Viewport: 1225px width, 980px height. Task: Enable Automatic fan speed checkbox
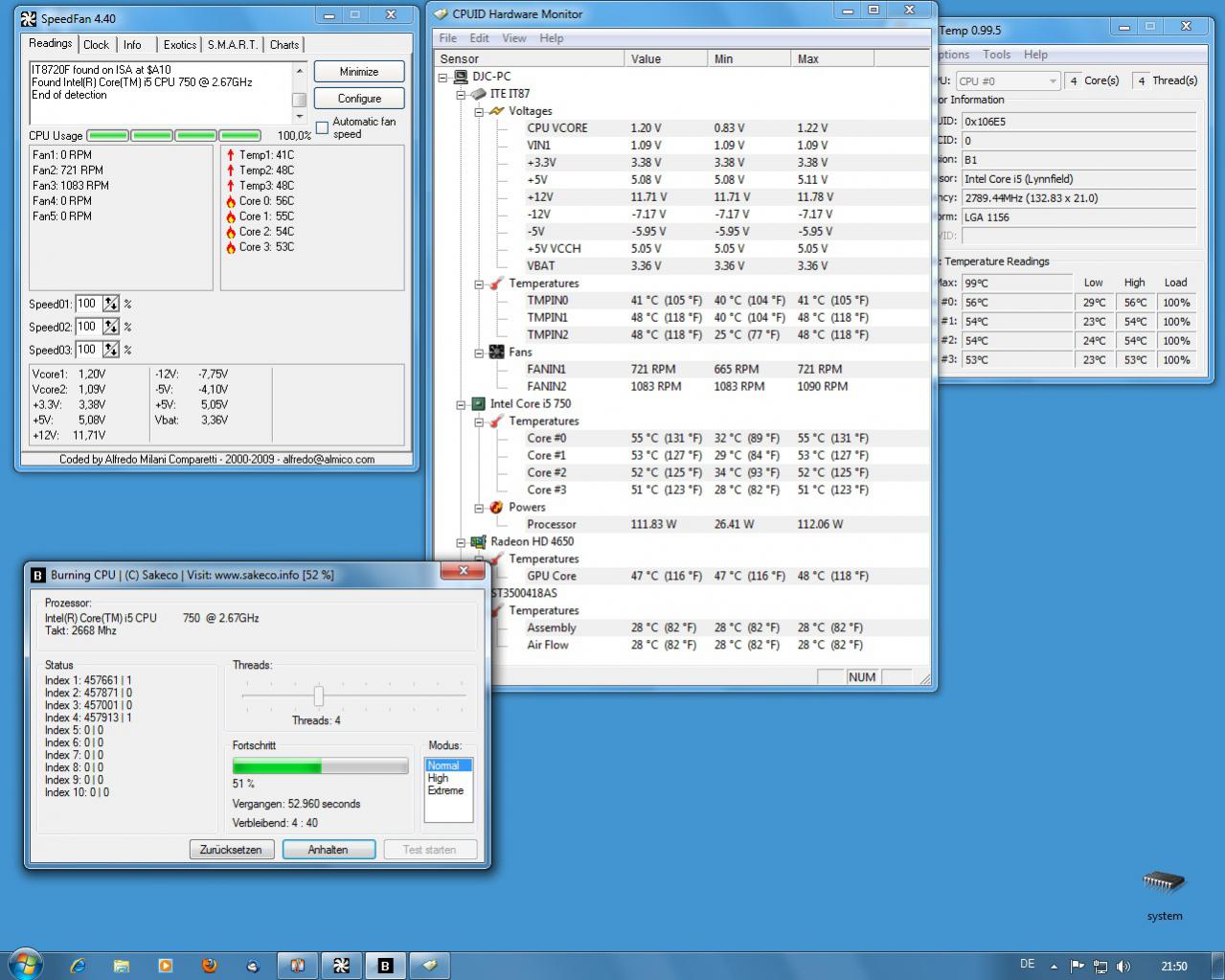[x=323, y=126]
